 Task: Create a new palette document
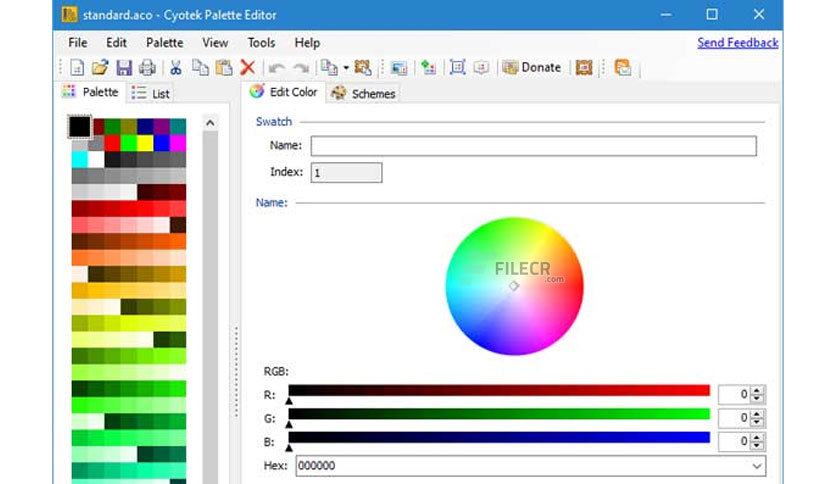(x=77, y=68)
